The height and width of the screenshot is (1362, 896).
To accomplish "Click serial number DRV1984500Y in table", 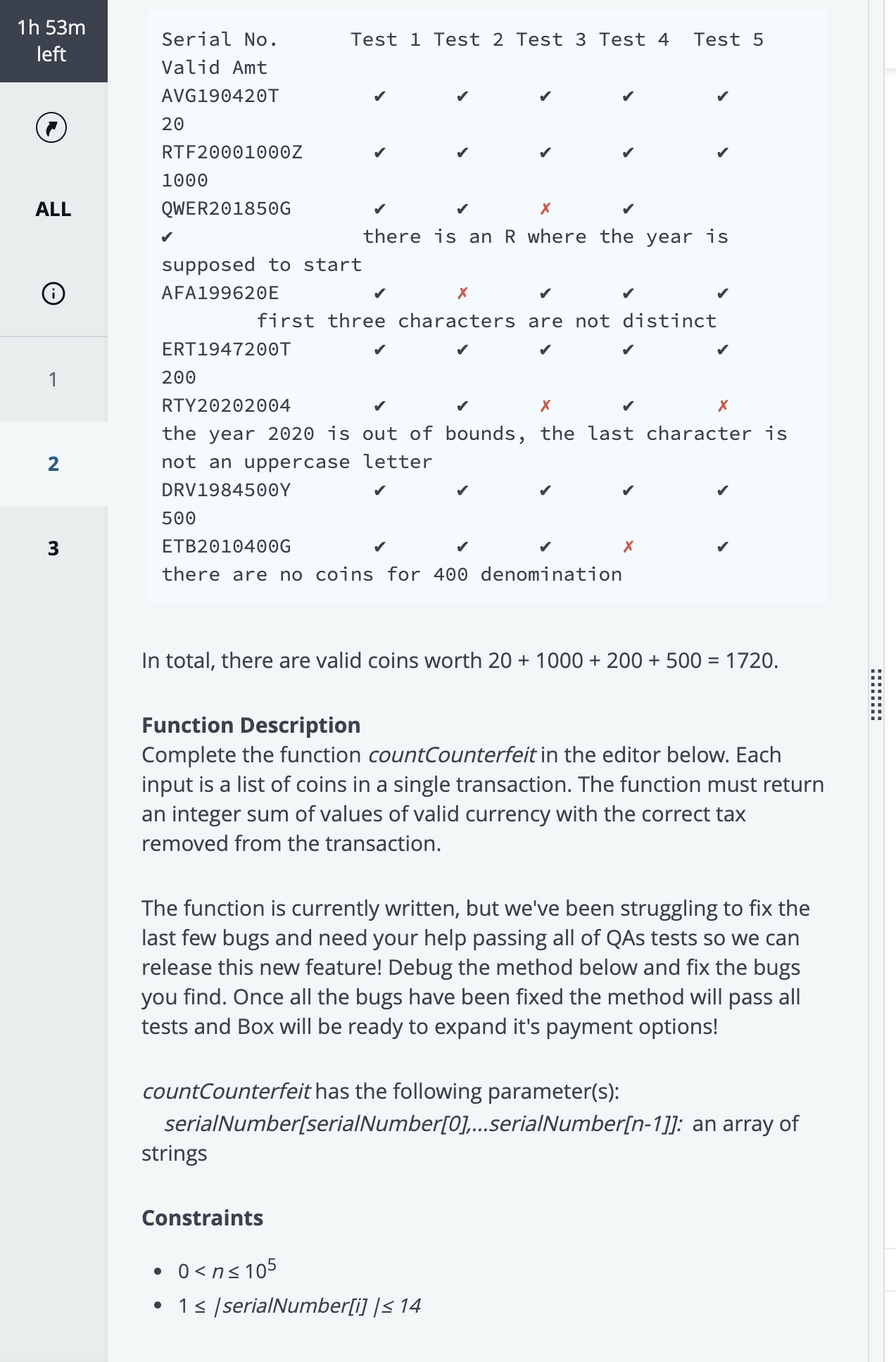I will point(226,491).
